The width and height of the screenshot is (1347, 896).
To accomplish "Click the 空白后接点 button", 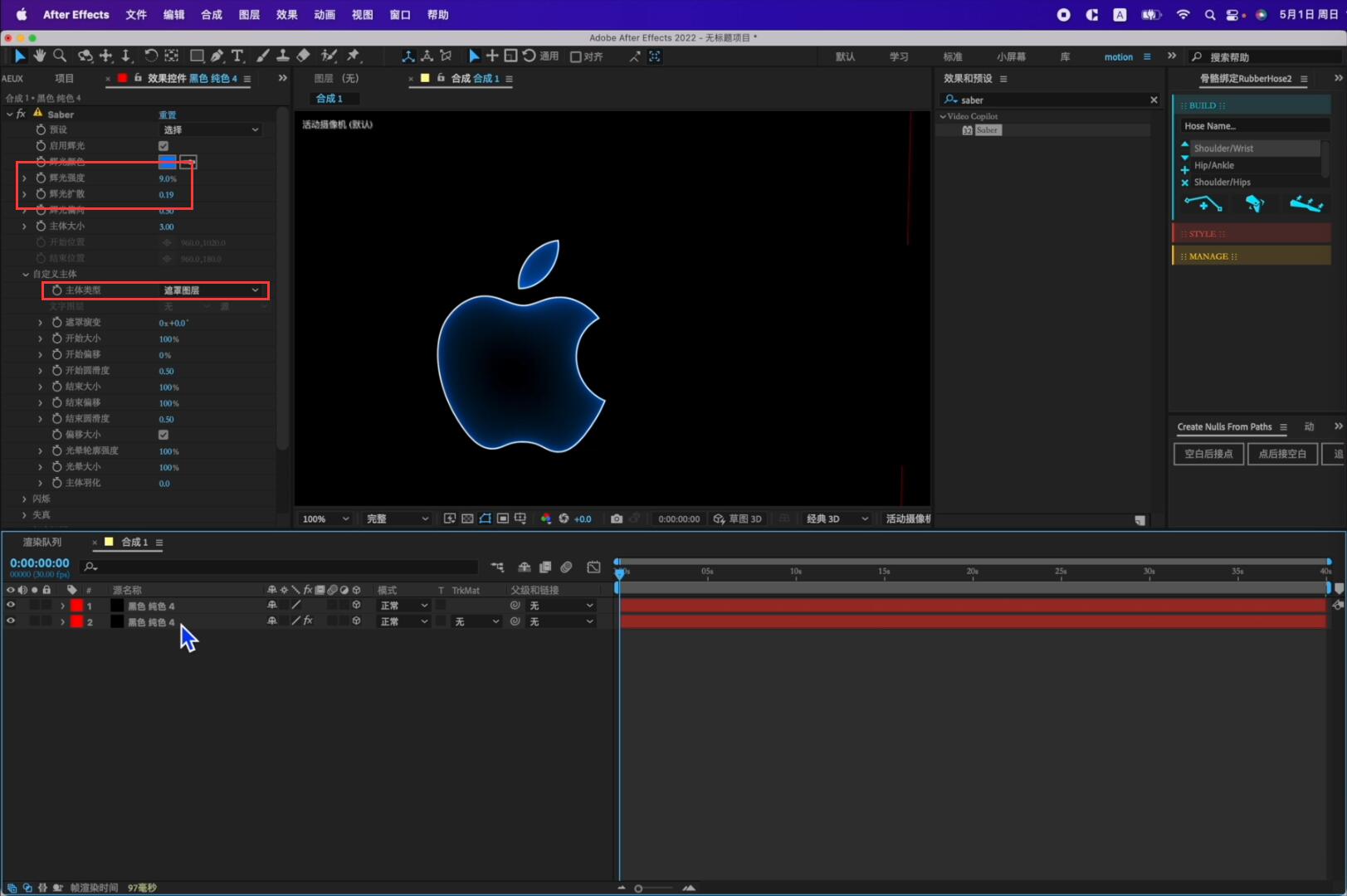I will [x=1208, y=454].
